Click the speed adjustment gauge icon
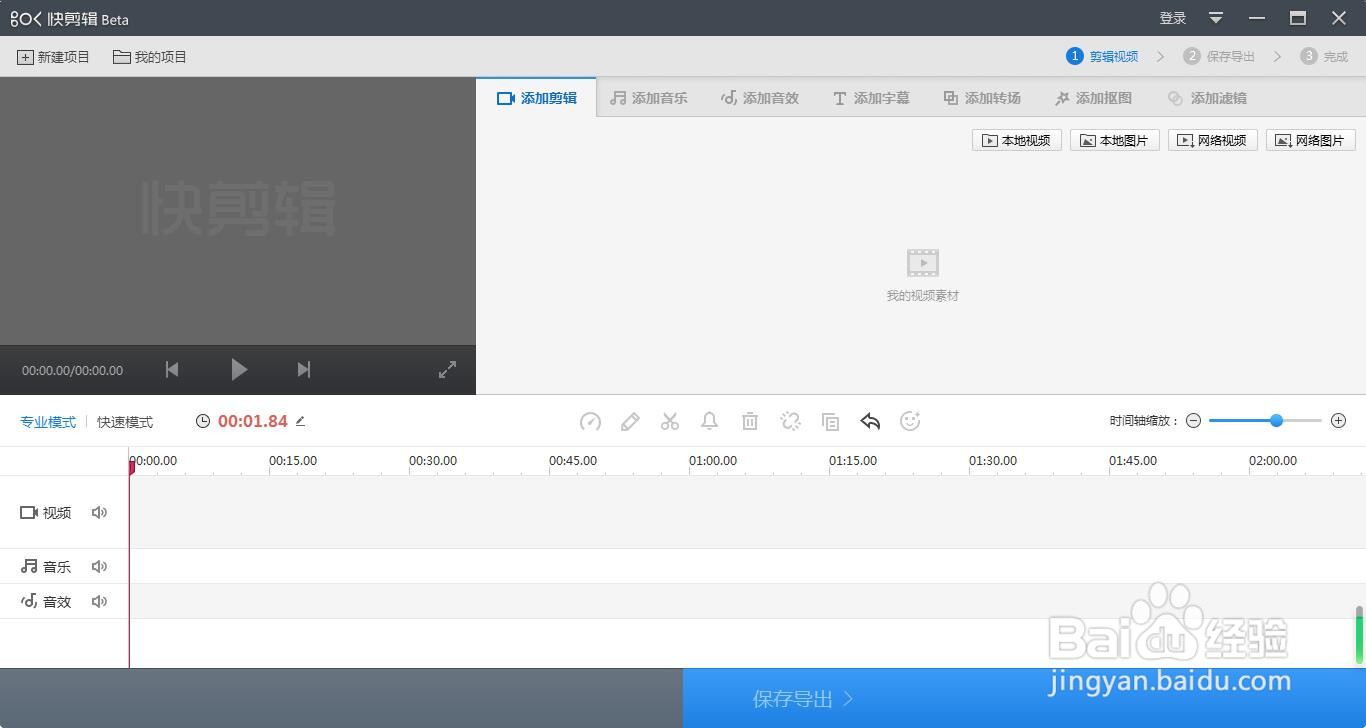This screenshot has width=1366, height=728. tap(590, 421)
